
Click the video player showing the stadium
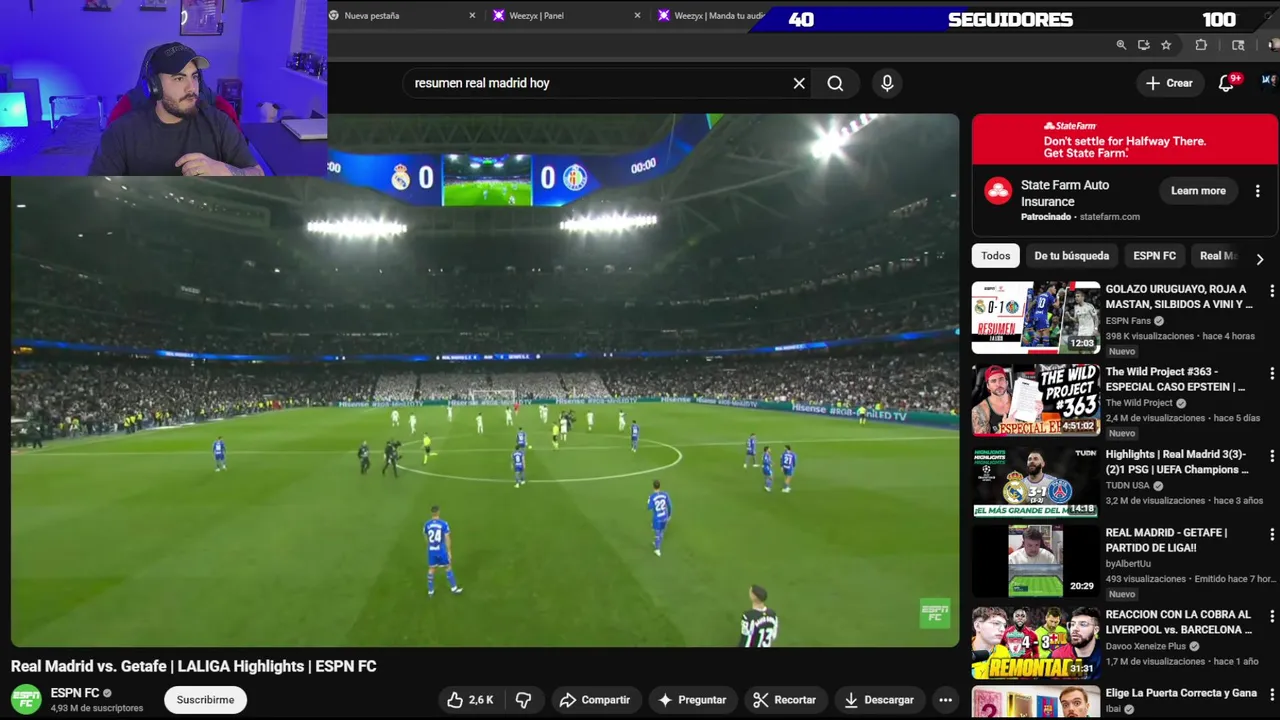pos(485,380)
